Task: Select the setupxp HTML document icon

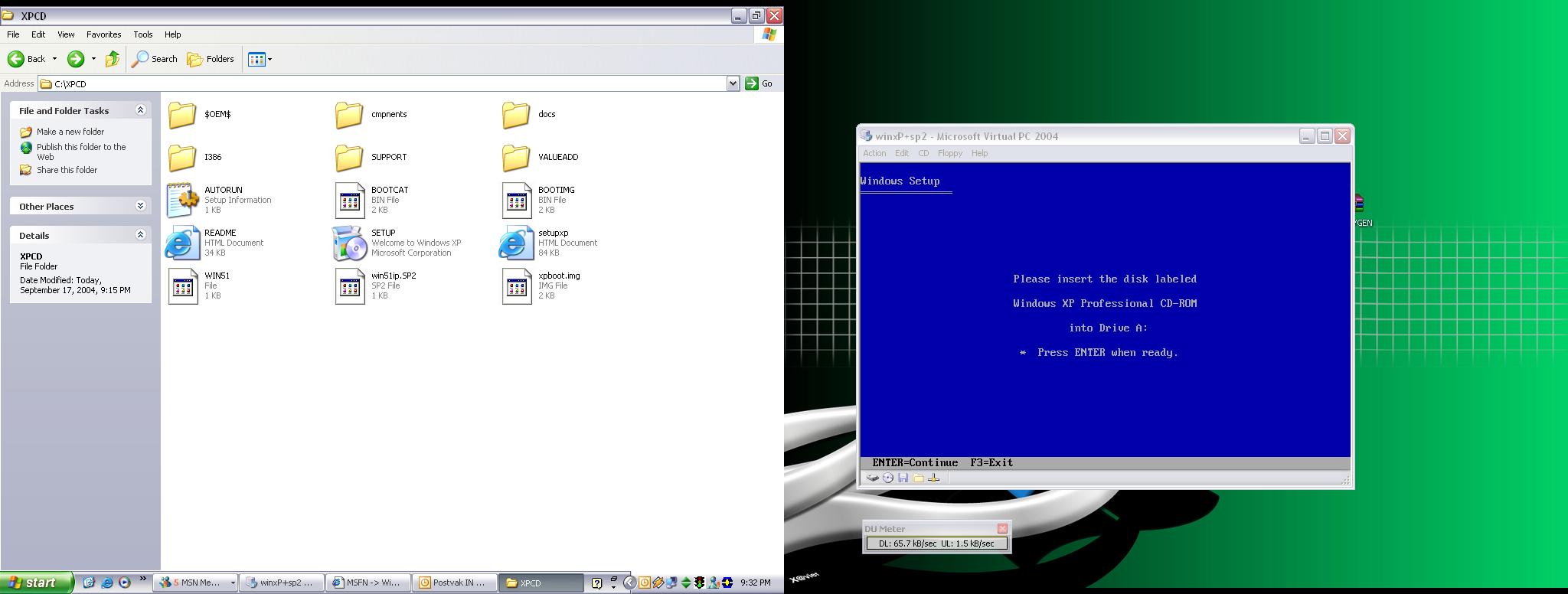Action: [x=516, y=243]
